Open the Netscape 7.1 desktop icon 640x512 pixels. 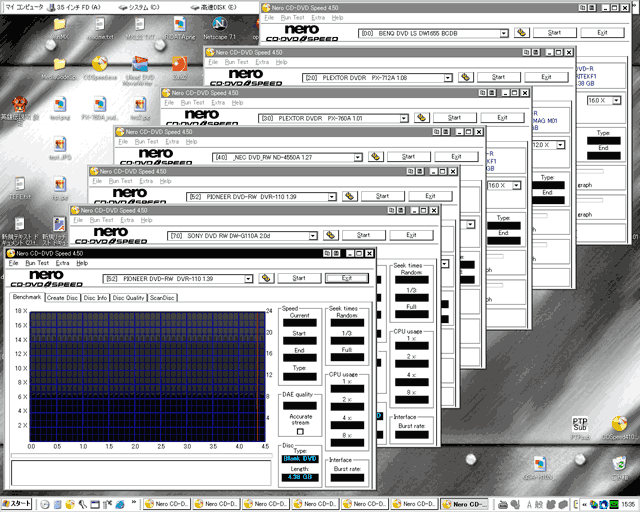point(220,29)
